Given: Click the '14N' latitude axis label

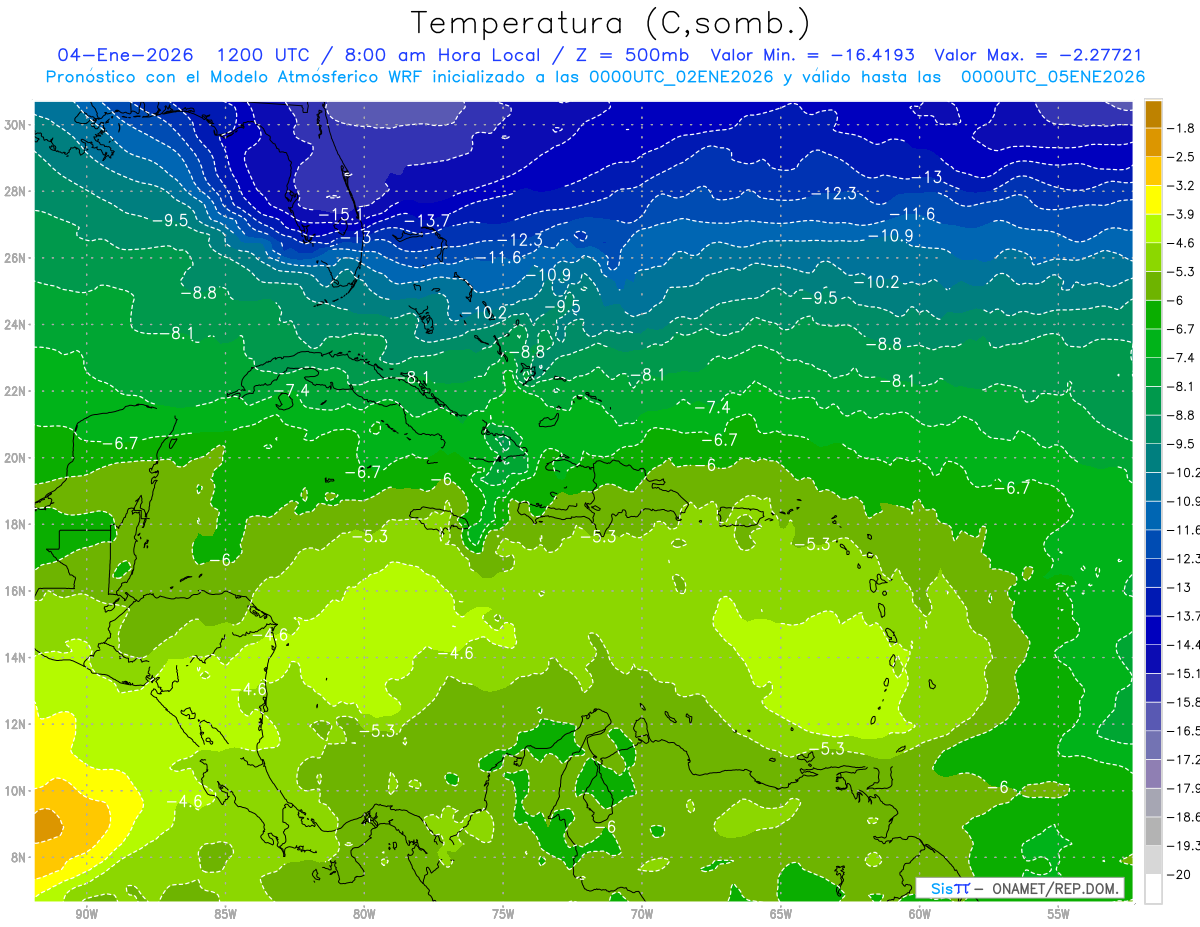Looking at the screenshot, I should [x=16, y=657].
